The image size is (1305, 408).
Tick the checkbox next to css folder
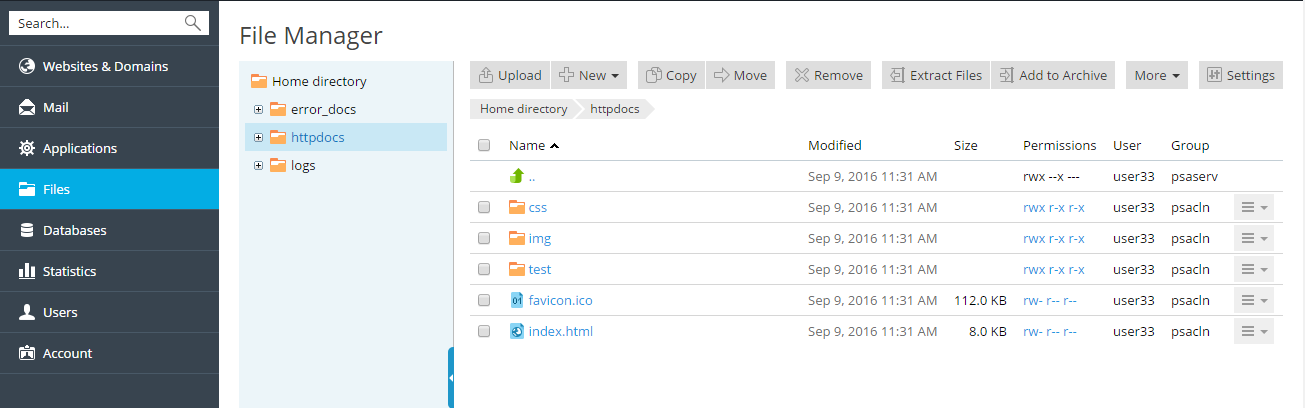pyautogui.click(x=484, y=208)
